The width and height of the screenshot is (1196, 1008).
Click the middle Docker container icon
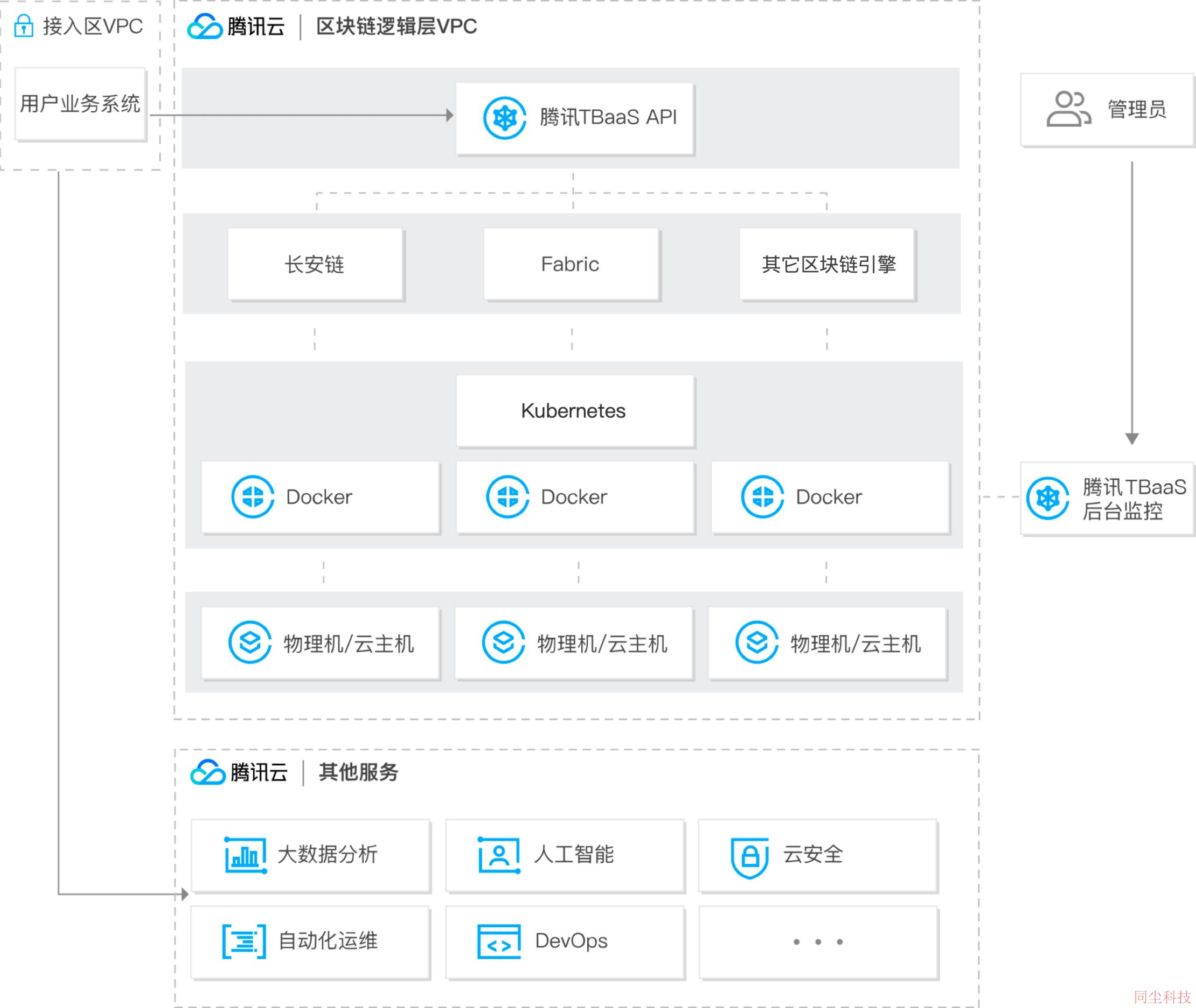[507, 497]
